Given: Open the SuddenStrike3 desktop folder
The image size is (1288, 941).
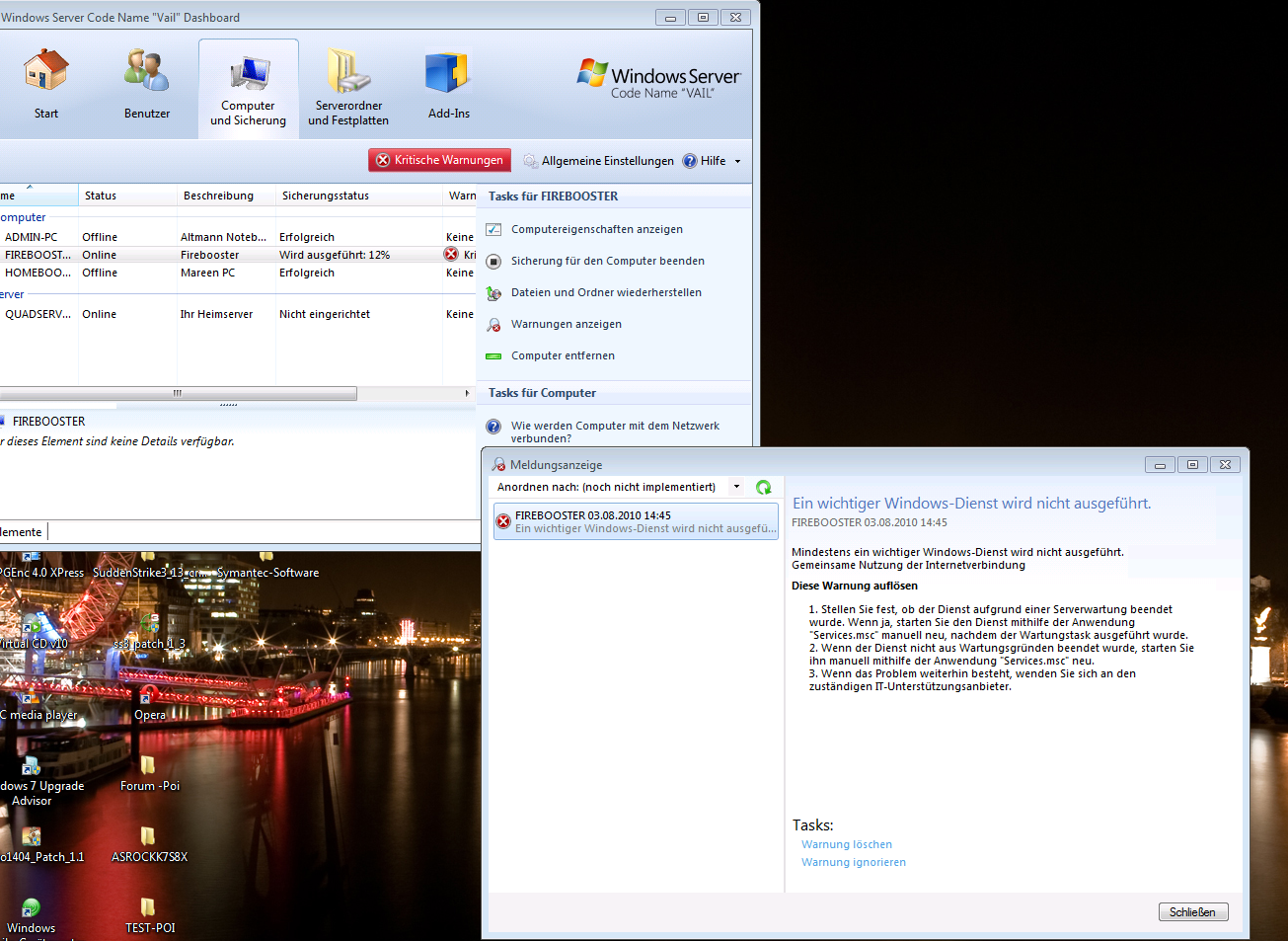Looking at the screenshot, I should [x=149, y=565].
